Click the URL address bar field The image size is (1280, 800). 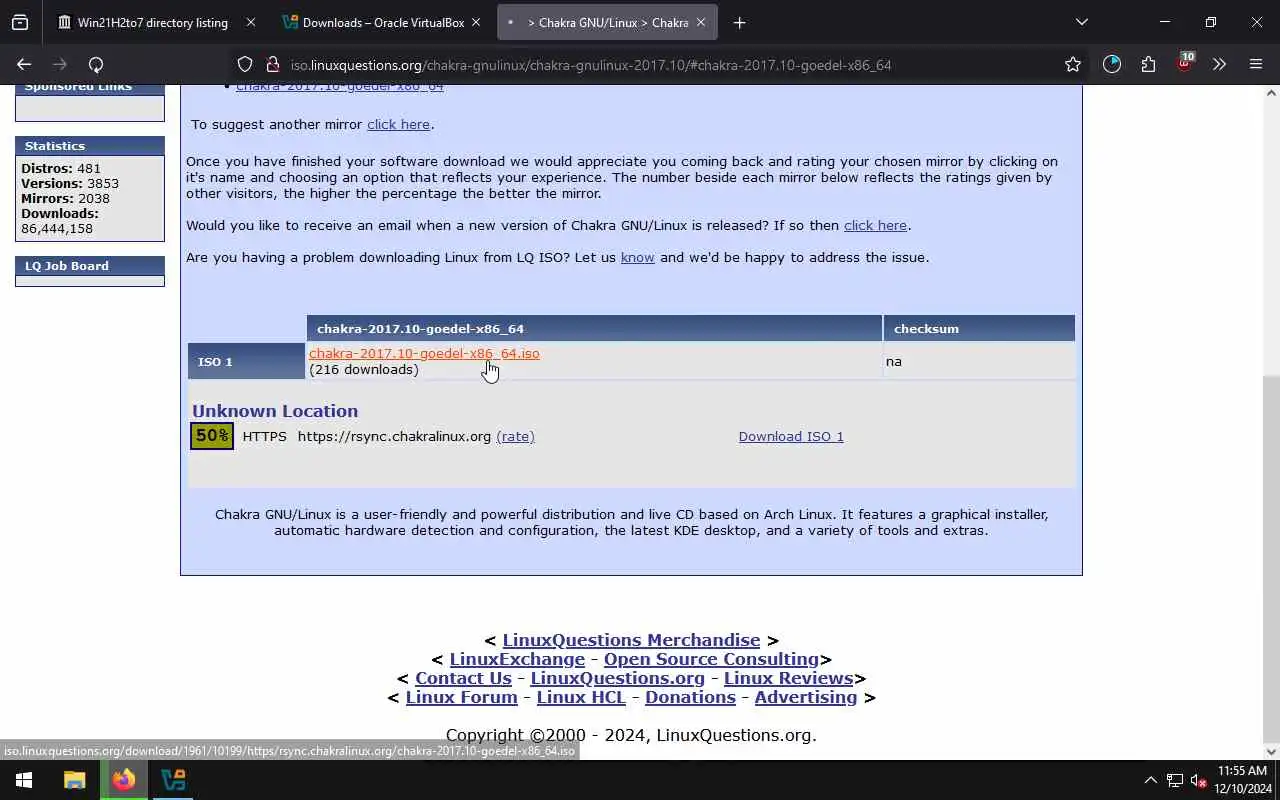[660, 64]
